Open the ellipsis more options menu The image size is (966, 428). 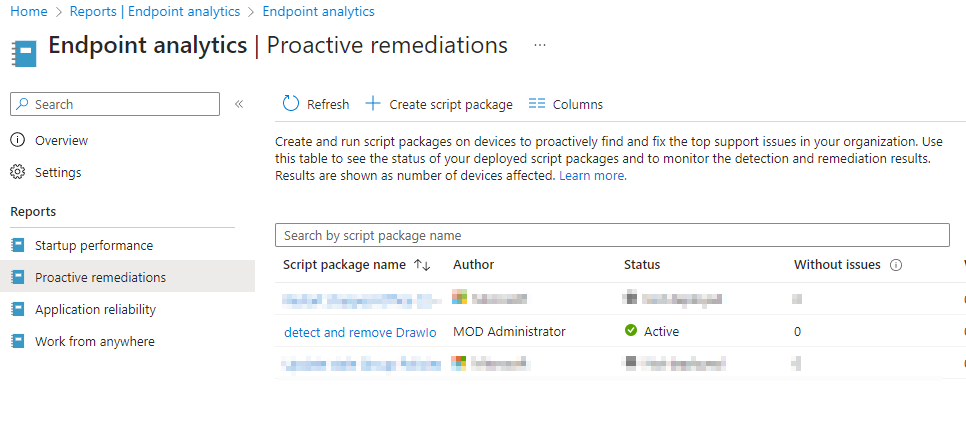click(x=540, y=46)
